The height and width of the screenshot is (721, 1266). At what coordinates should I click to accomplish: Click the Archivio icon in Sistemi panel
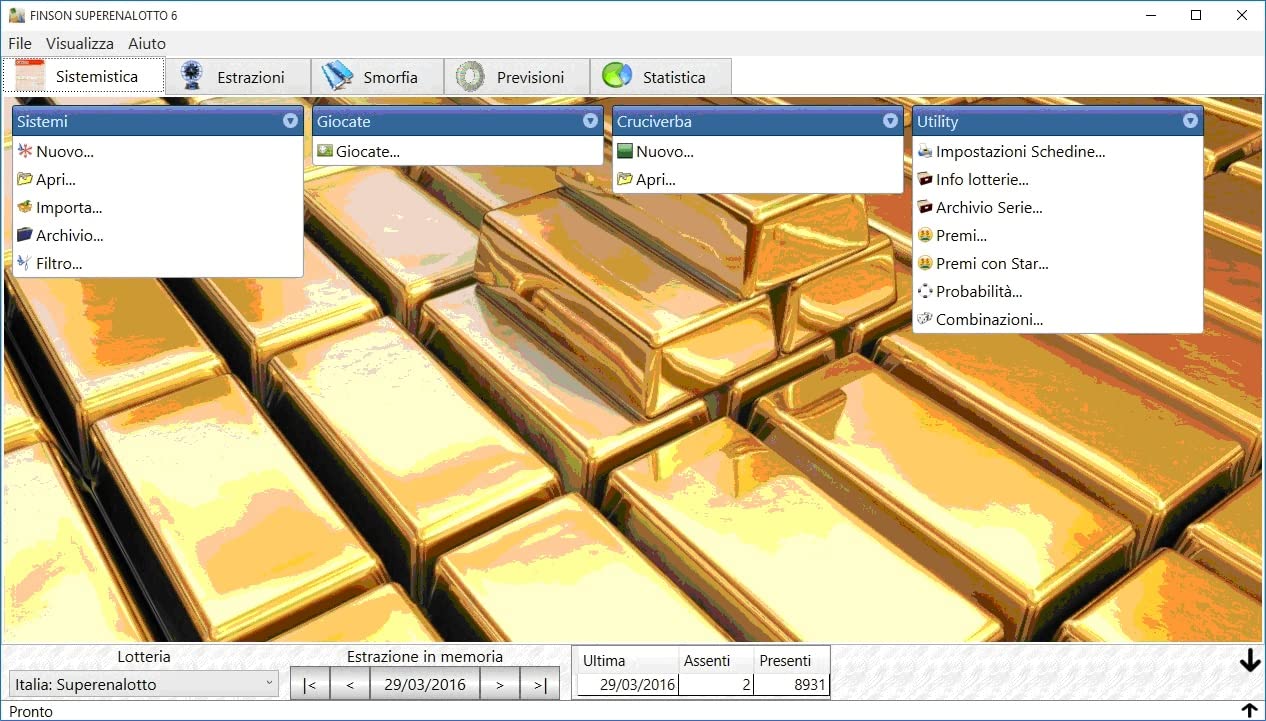coord(25,236)
